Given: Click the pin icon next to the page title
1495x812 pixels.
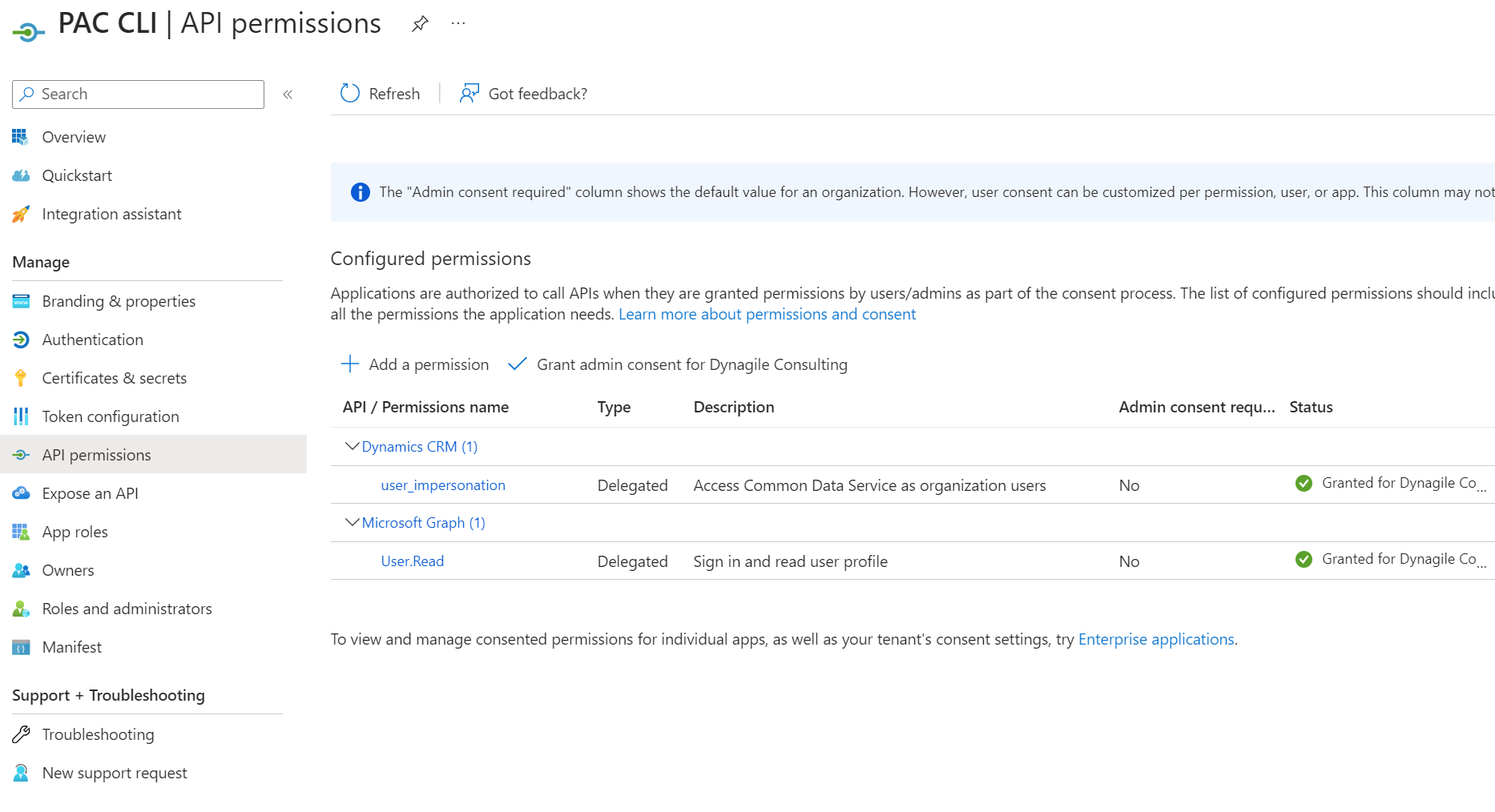Looking at the screenshot, I should point(420,24).
